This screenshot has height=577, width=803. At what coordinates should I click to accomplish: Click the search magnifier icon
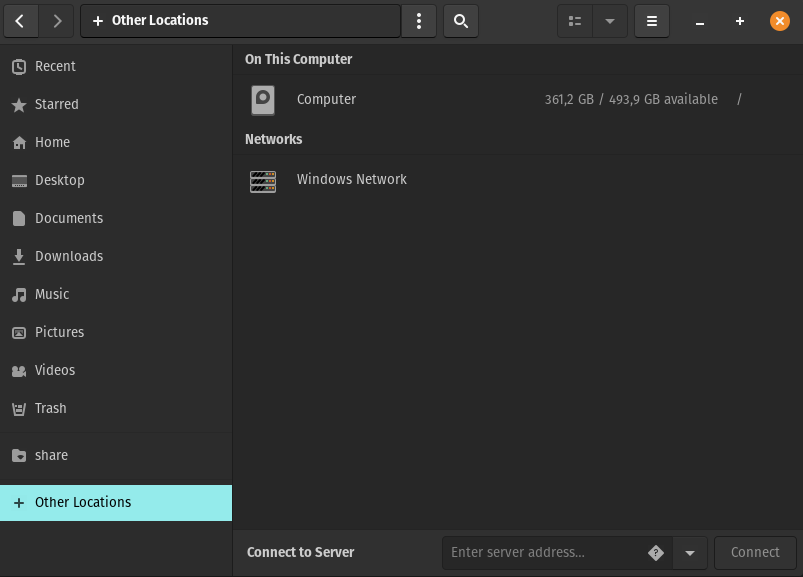461,21
